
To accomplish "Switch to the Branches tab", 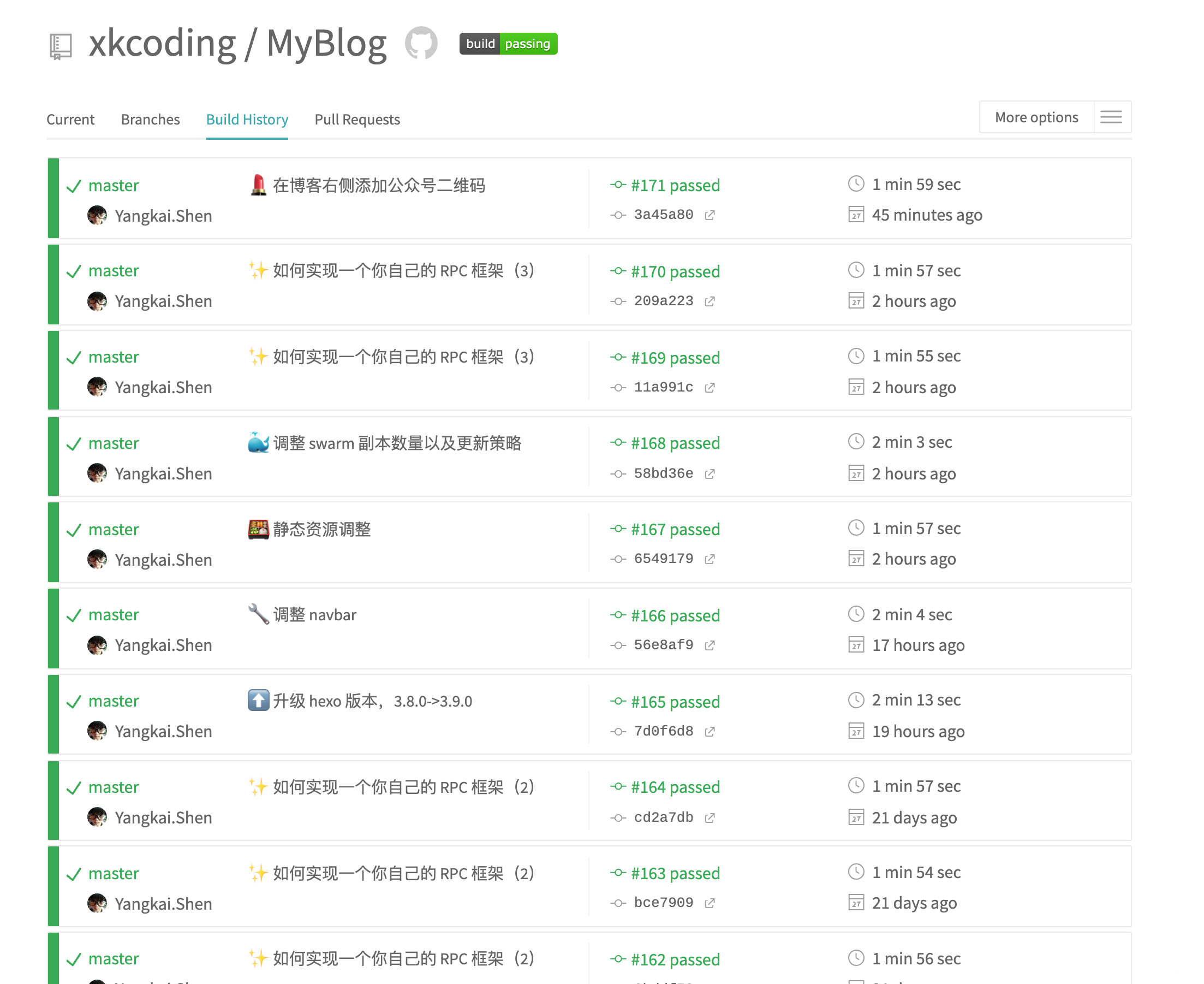I will 150,120.
